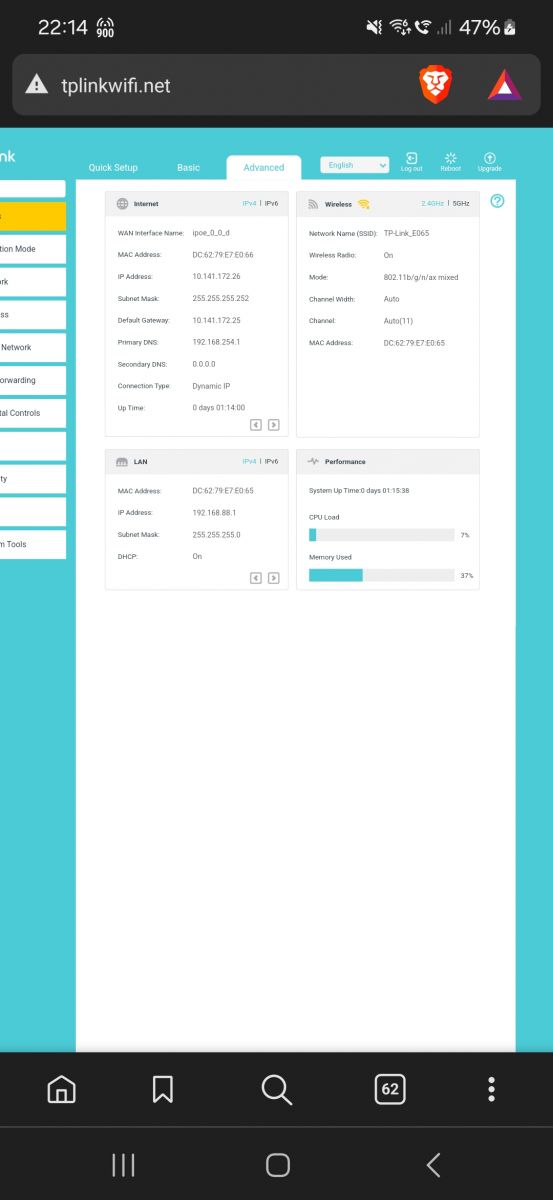Open the English language dropdown

click(355, 165)
